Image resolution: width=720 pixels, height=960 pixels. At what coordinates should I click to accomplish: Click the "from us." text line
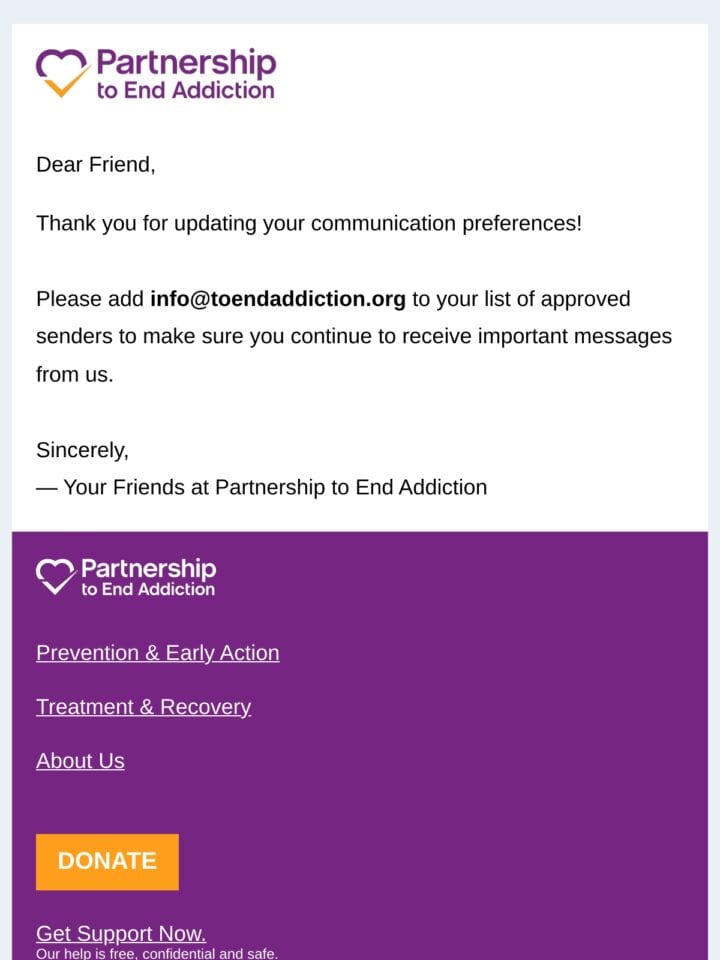[75, 374]
